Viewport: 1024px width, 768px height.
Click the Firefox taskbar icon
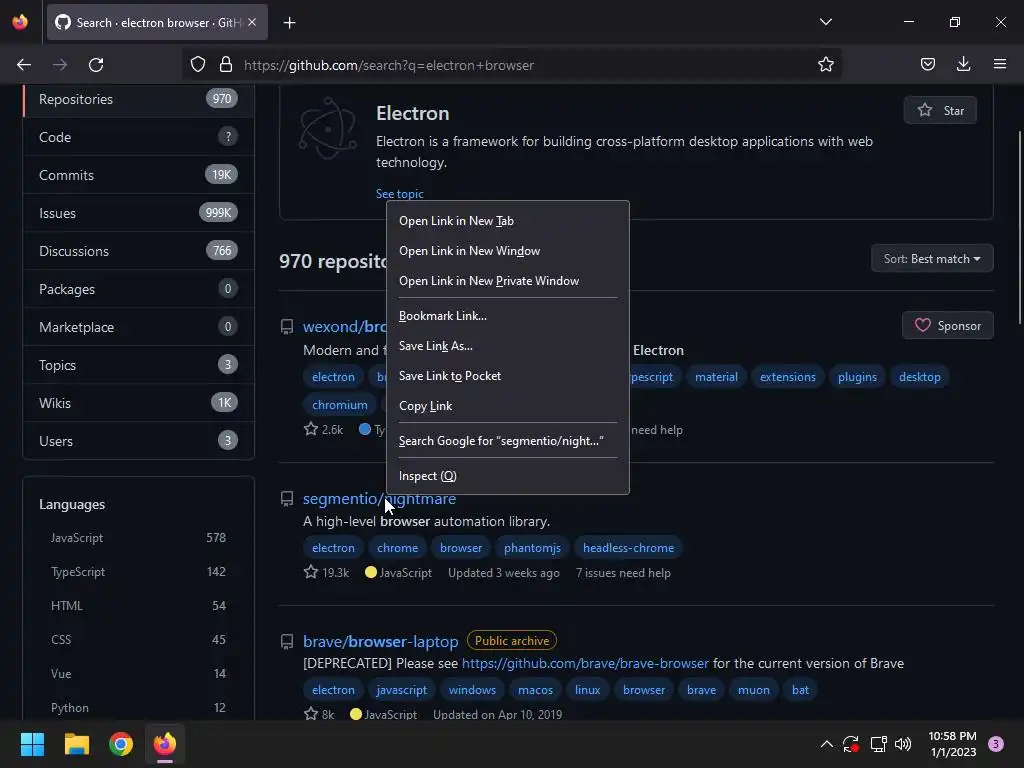(x=165, y=744)
